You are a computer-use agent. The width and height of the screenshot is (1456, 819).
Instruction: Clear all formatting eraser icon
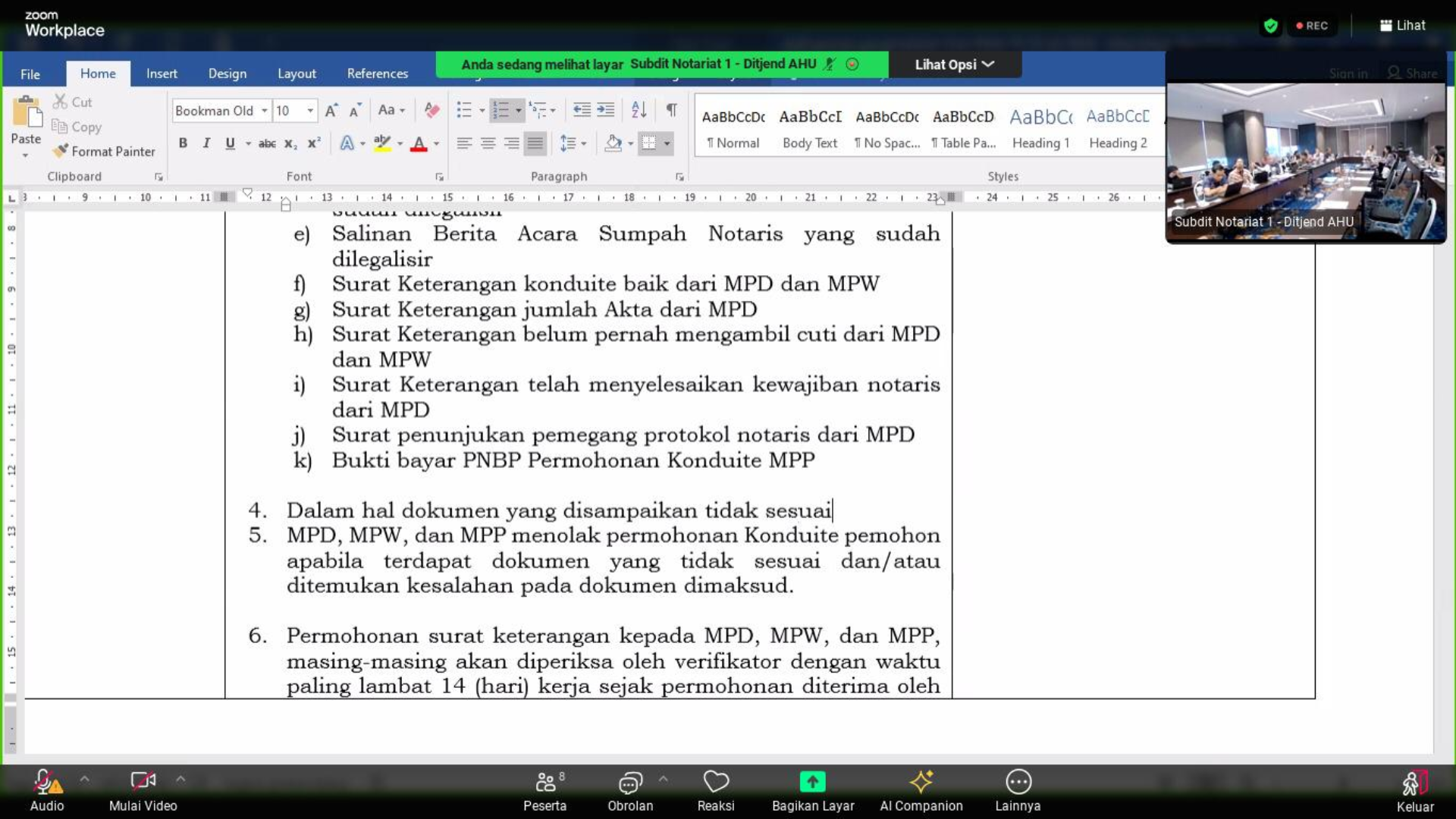tap(431, 111)
